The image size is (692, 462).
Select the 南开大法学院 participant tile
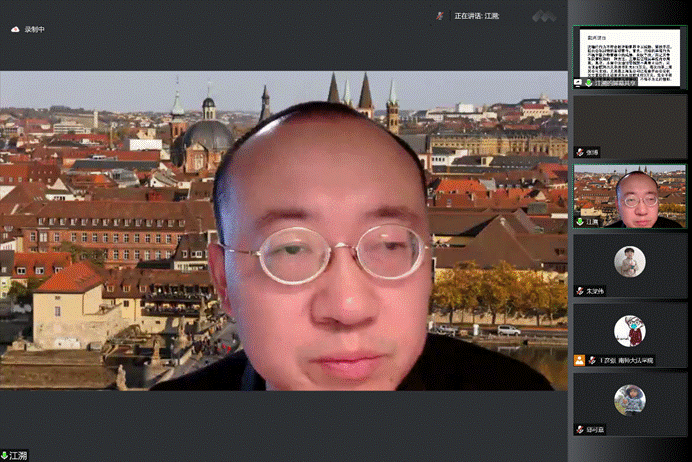pos(629,335)
